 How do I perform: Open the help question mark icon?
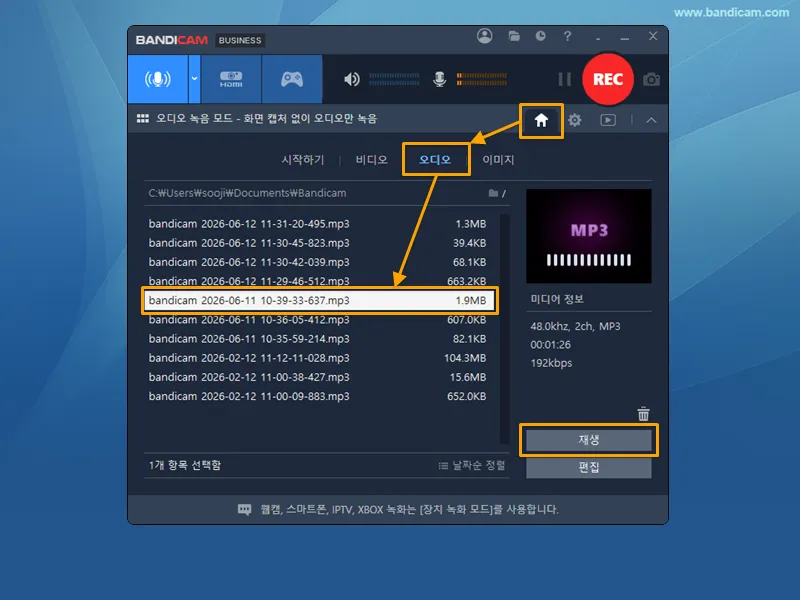[567, 36]
